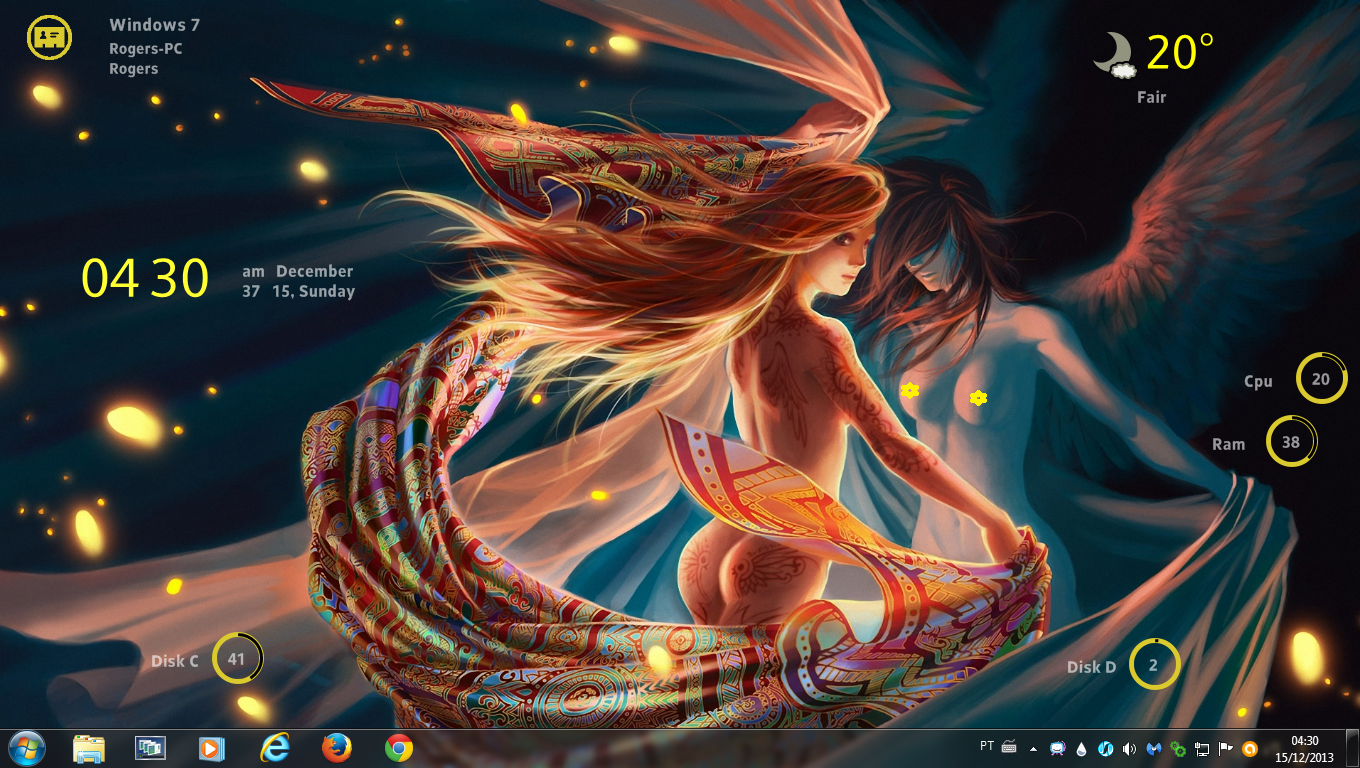Viewport: 1360px width, 768px height.
Task: Show hidden tray icons arrow
Action: [1033, 748]
